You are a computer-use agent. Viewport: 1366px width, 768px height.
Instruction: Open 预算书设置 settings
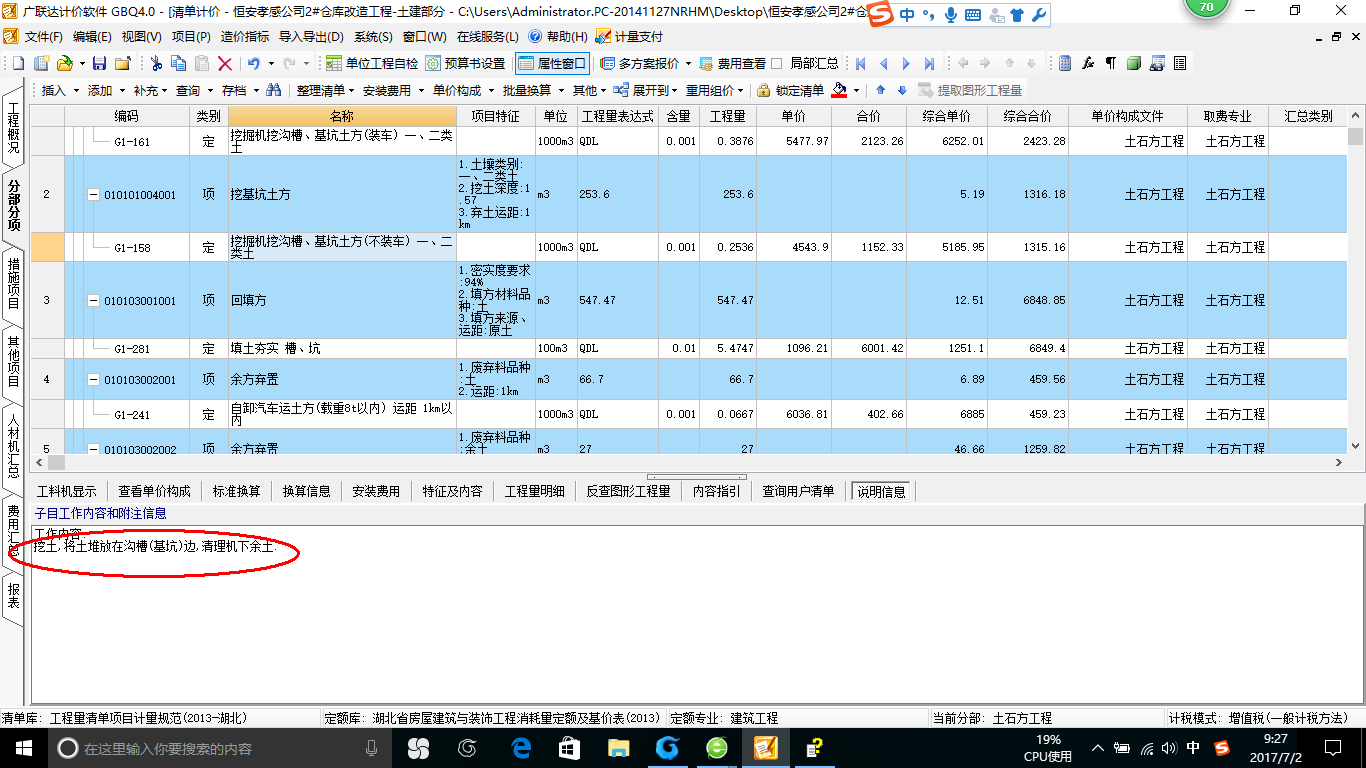tap(465, 63)
